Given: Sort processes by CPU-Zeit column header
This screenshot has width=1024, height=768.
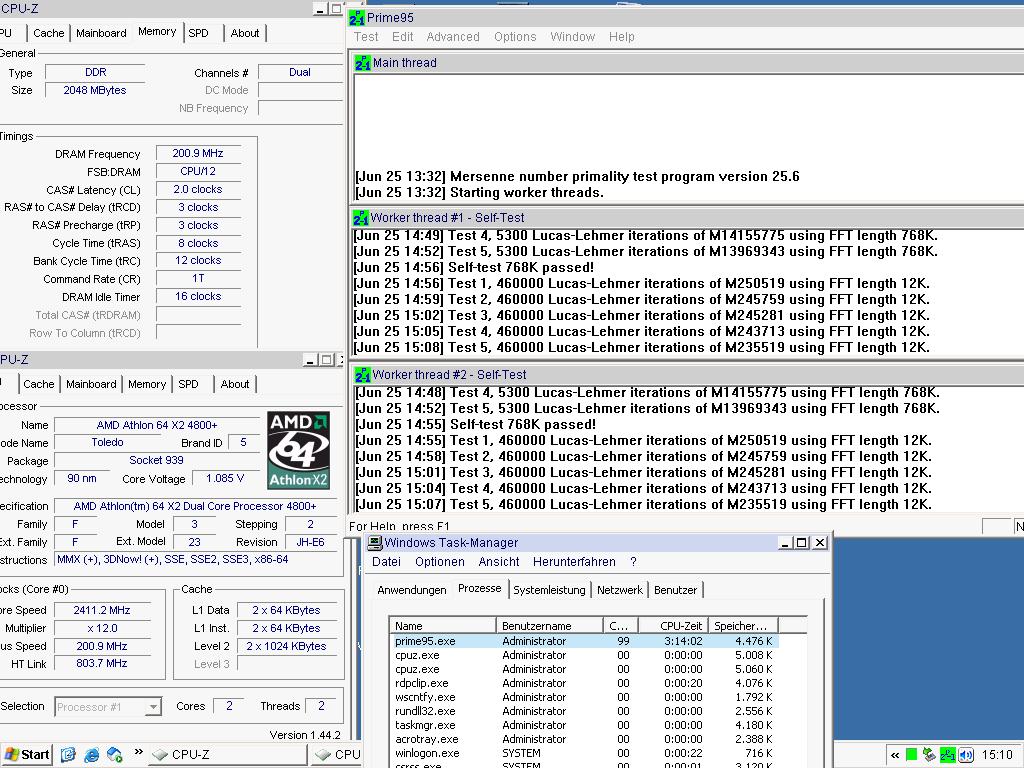Looking at the screenshot, I should click(x=673, y=626).
